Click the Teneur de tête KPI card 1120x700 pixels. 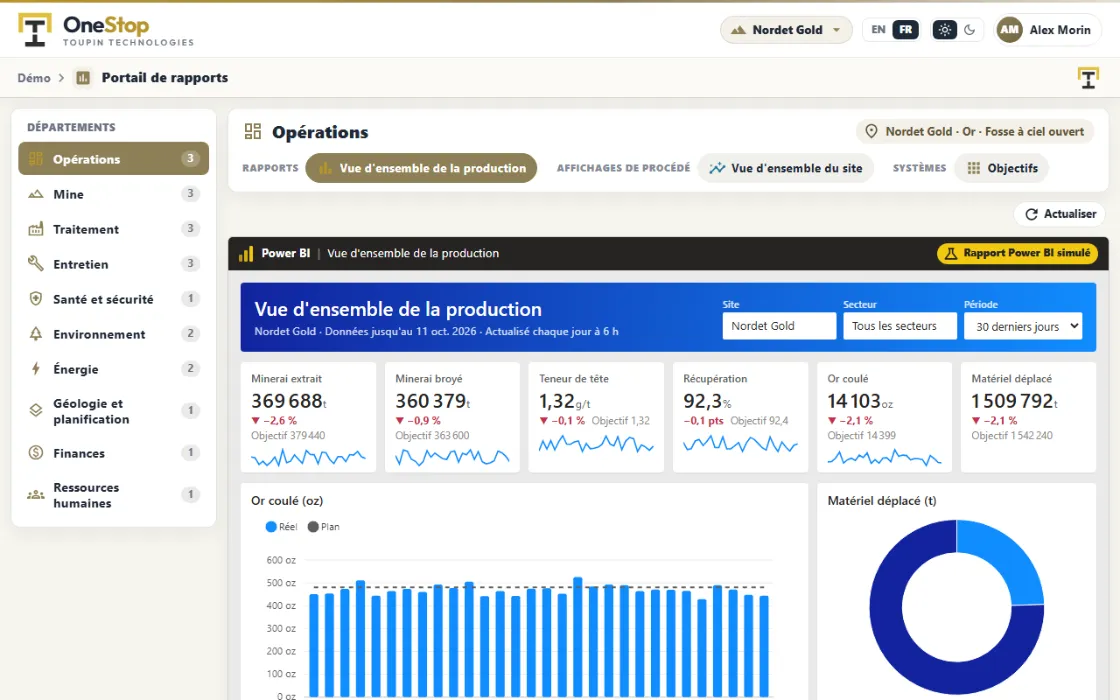(x=596, y=417)
